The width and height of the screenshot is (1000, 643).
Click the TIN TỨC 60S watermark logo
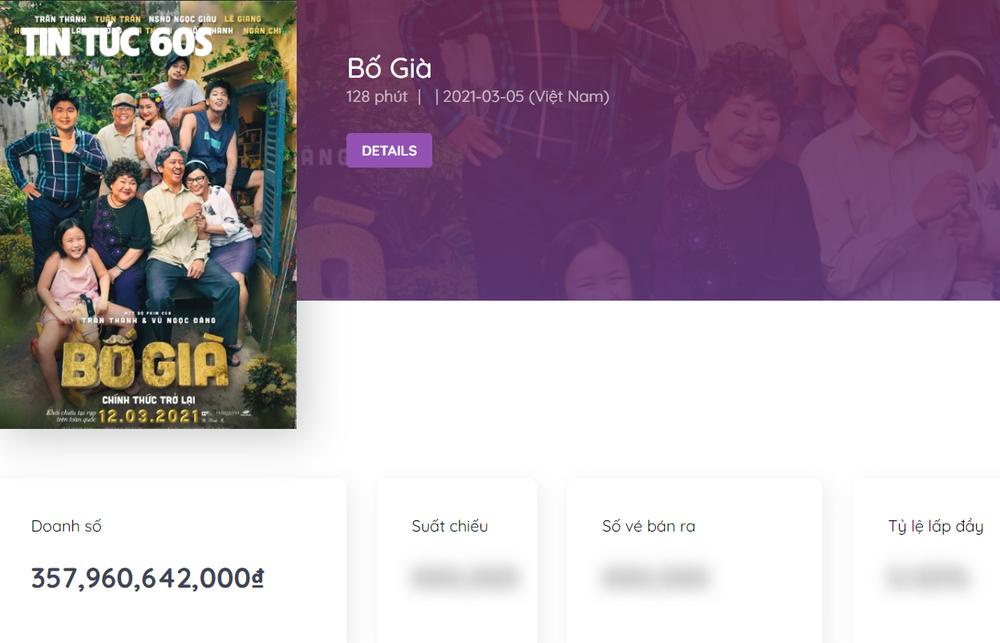(x=117, y=43)
